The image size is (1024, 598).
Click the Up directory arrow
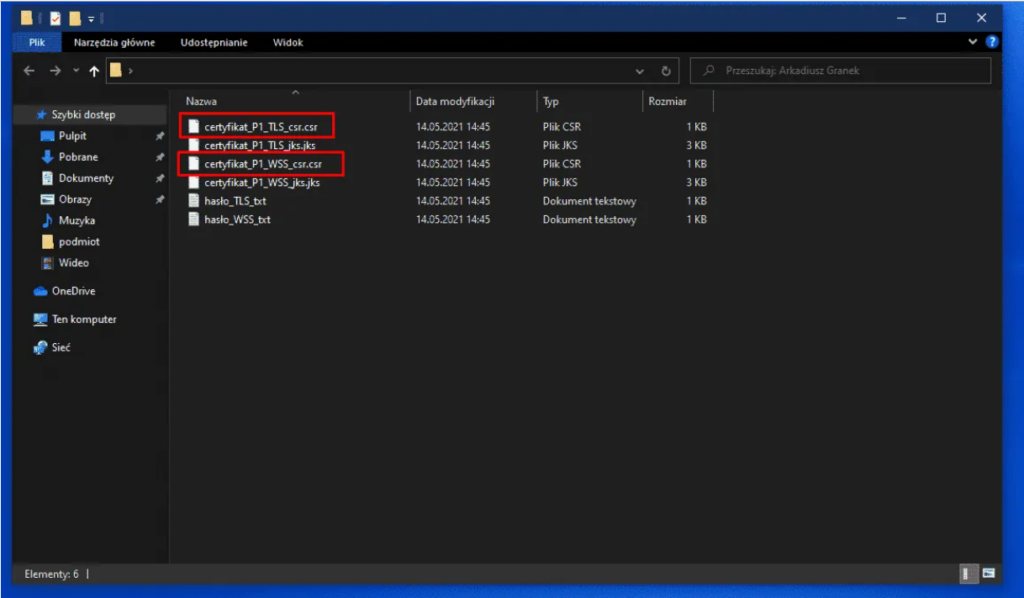point(94,71)
